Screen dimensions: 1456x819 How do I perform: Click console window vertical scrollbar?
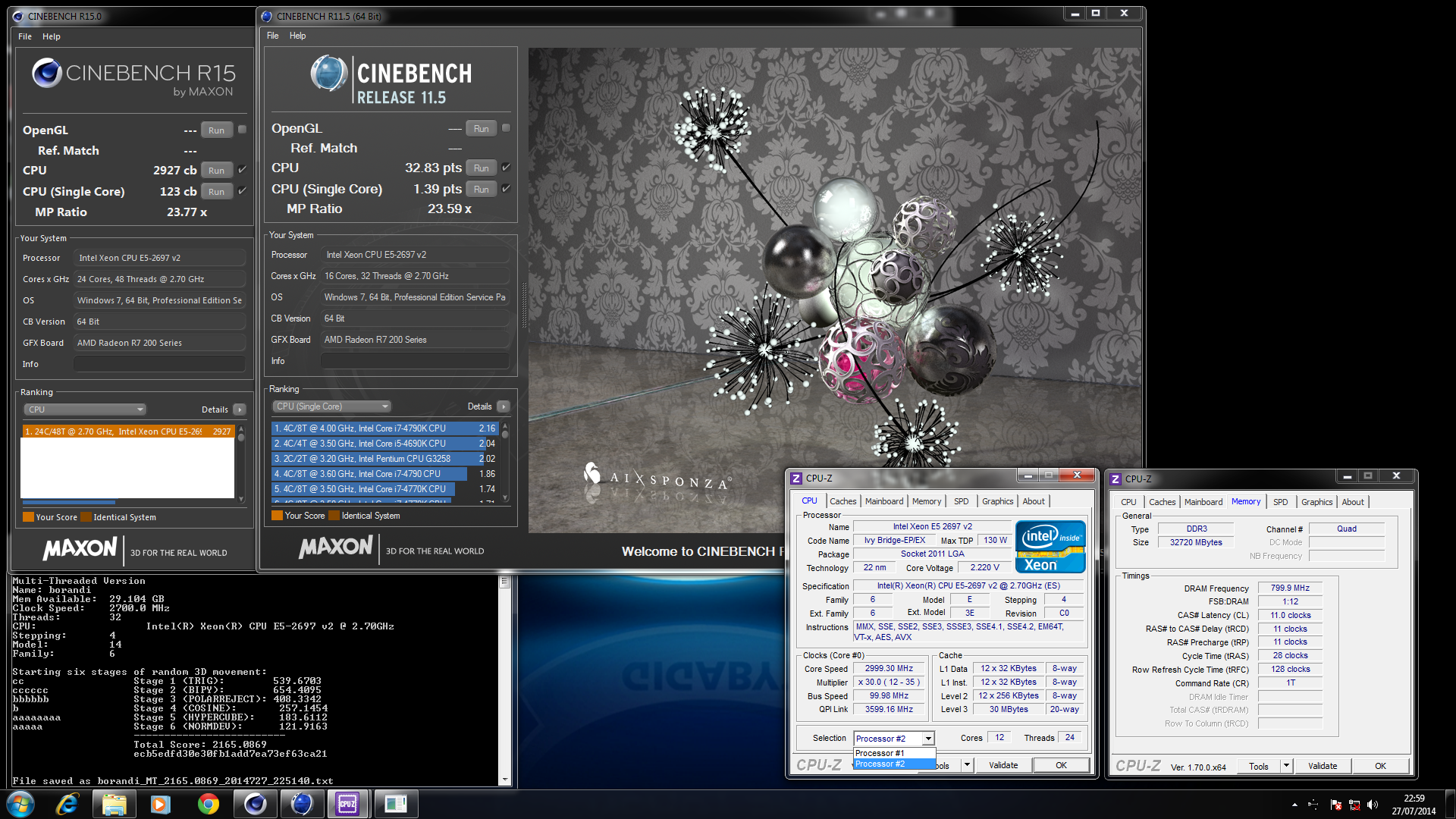[x=504, y=681]
